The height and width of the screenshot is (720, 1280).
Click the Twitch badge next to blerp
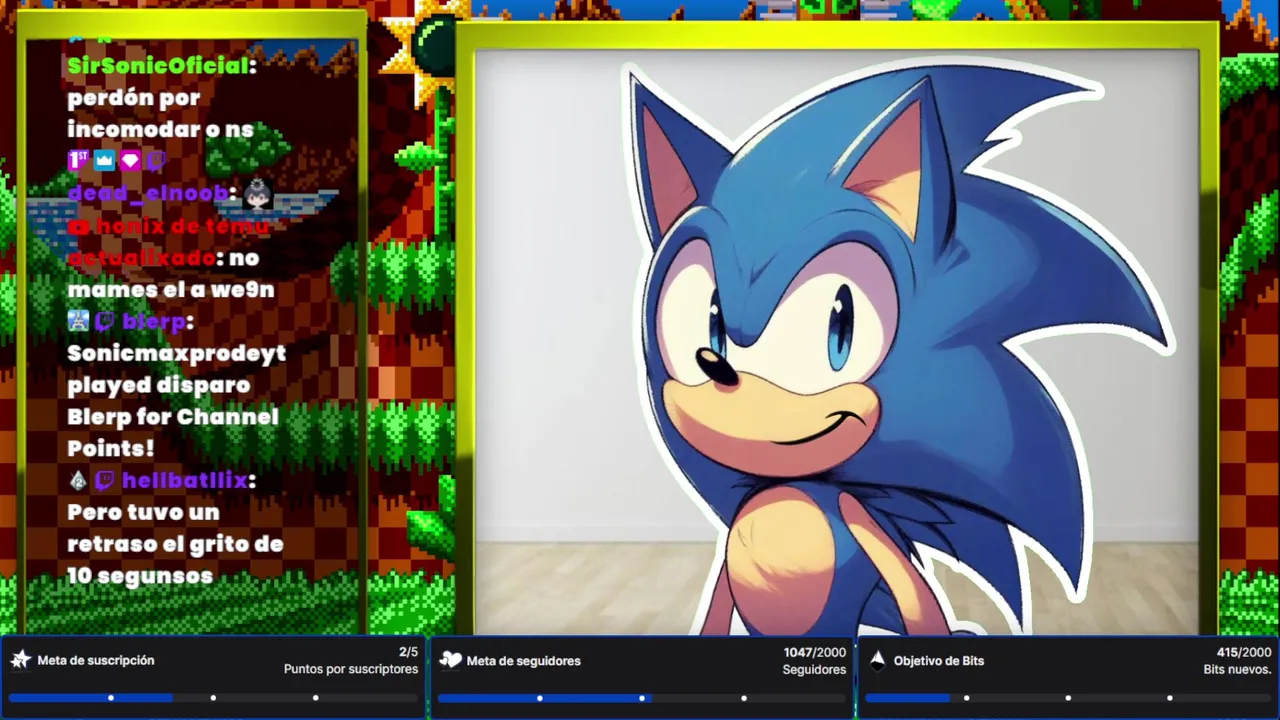click(x=105, y=321)
